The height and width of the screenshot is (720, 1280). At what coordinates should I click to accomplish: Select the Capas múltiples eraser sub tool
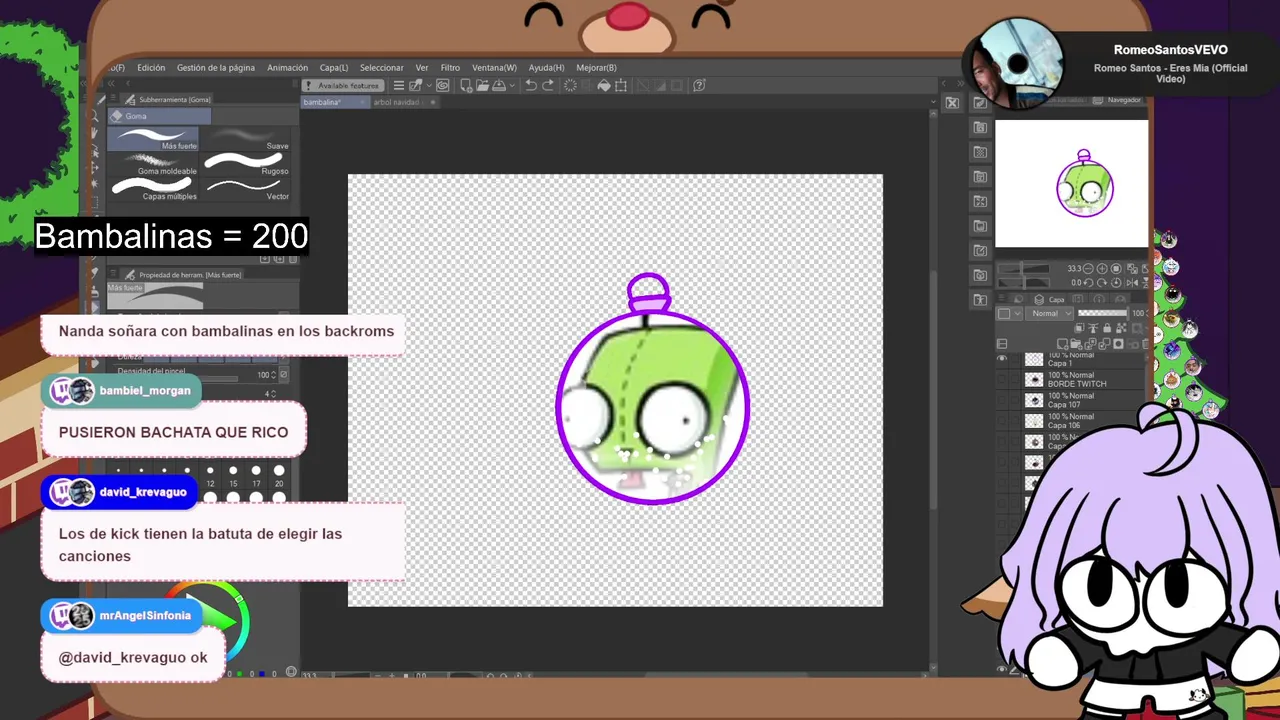(154, 188)
